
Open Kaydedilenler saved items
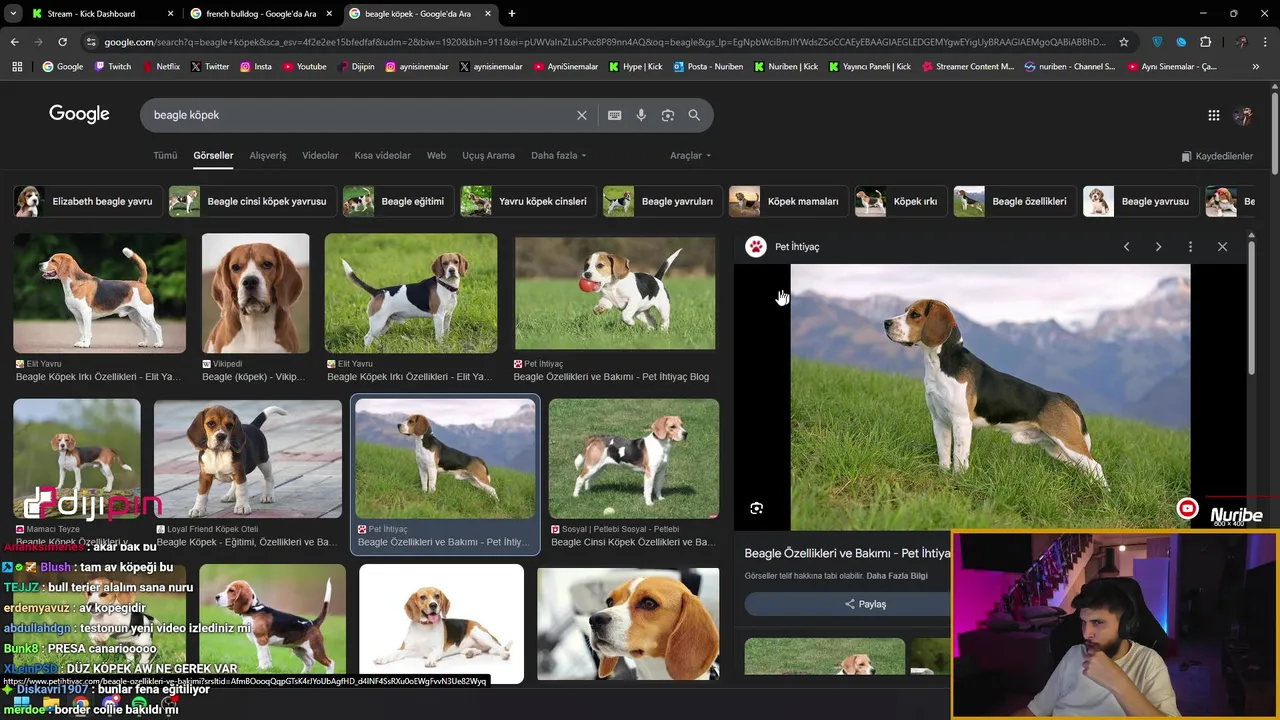tap(1217, 156)
